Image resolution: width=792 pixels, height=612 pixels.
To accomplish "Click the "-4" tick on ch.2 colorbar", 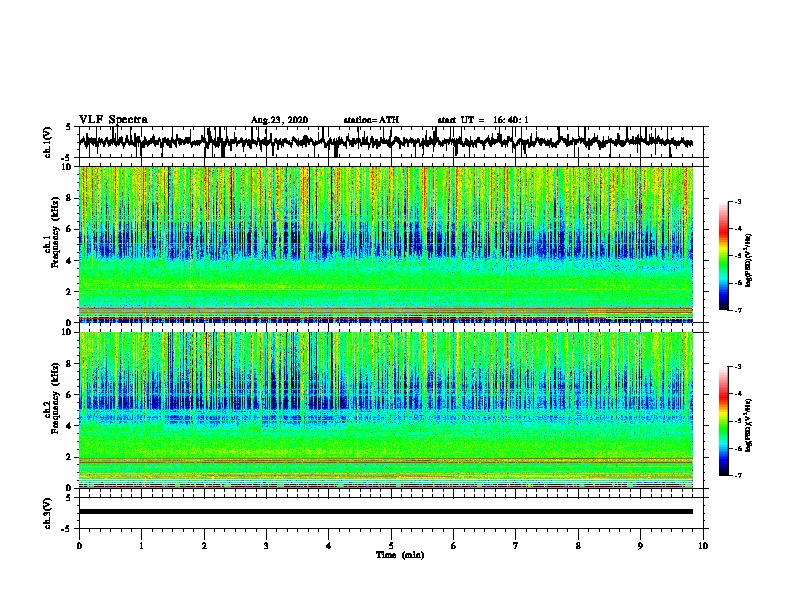I will (737, 393).
